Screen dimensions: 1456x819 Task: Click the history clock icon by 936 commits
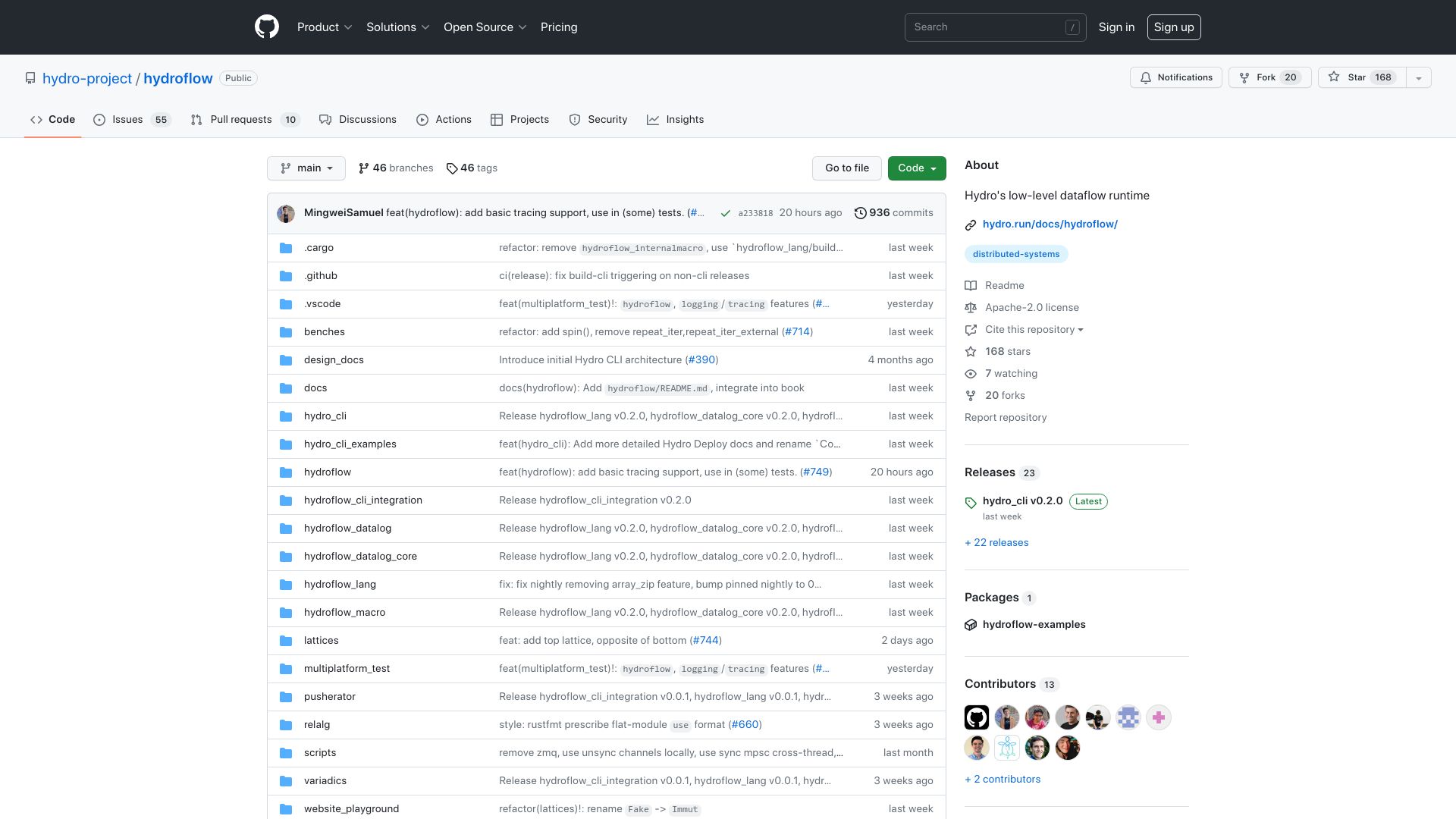point(860,213)
